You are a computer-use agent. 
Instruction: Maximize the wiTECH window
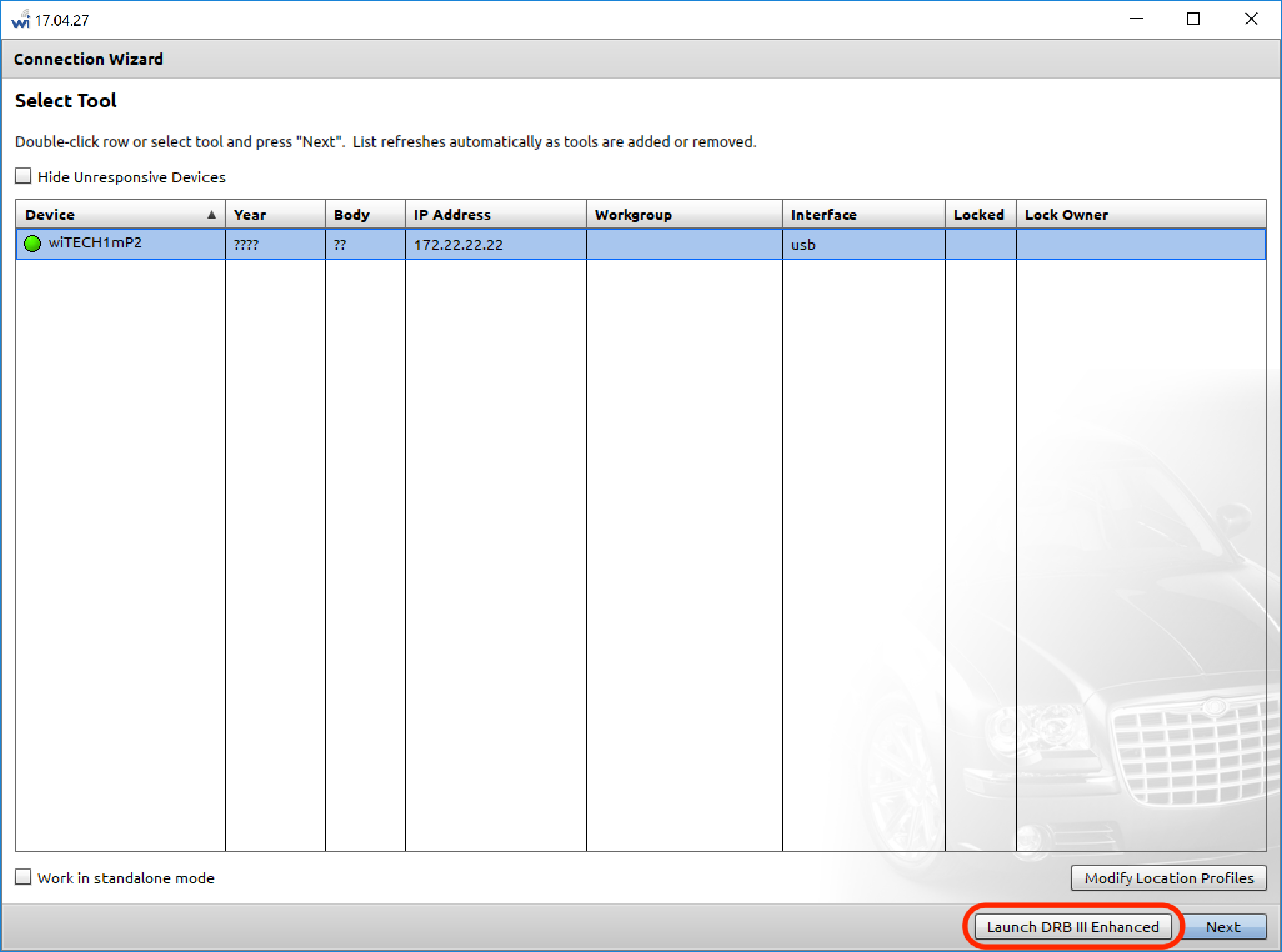point(1193,19)
